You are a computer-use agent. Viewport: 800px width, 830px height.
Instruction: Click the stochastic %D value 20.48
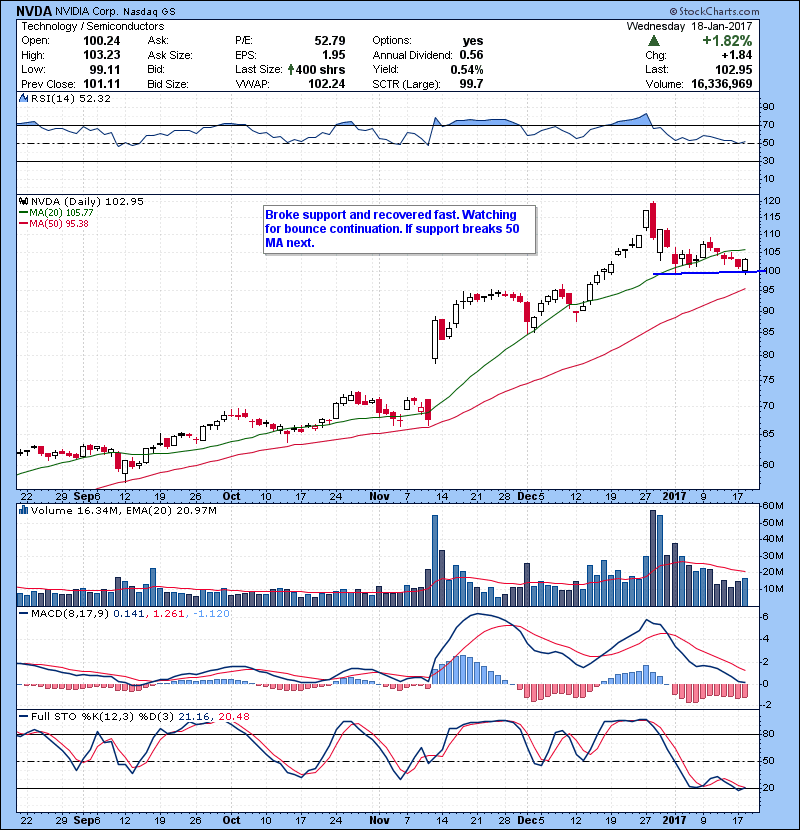pyautogui.click(x=233, y=716)
